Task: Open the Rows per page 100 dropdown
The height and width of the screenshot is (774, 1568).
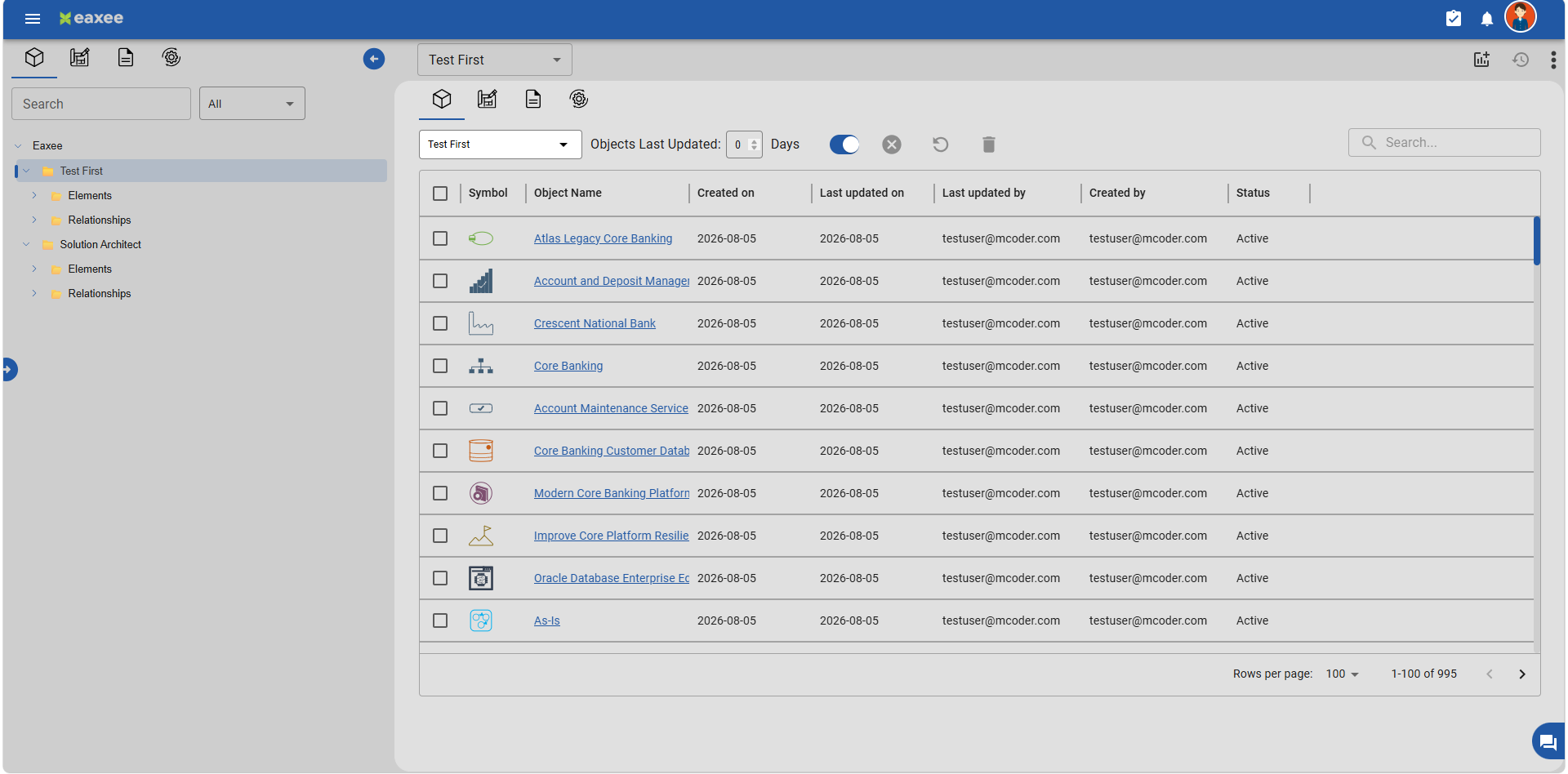Action: click(1342, 674)
